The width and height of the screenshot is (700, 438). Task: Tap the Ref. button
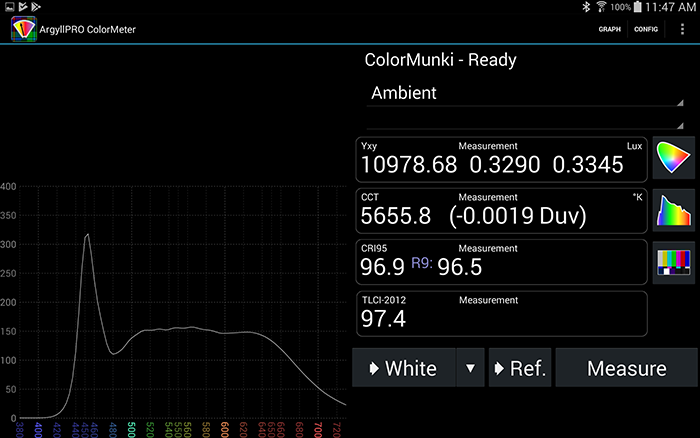click(x=519, y=368)
